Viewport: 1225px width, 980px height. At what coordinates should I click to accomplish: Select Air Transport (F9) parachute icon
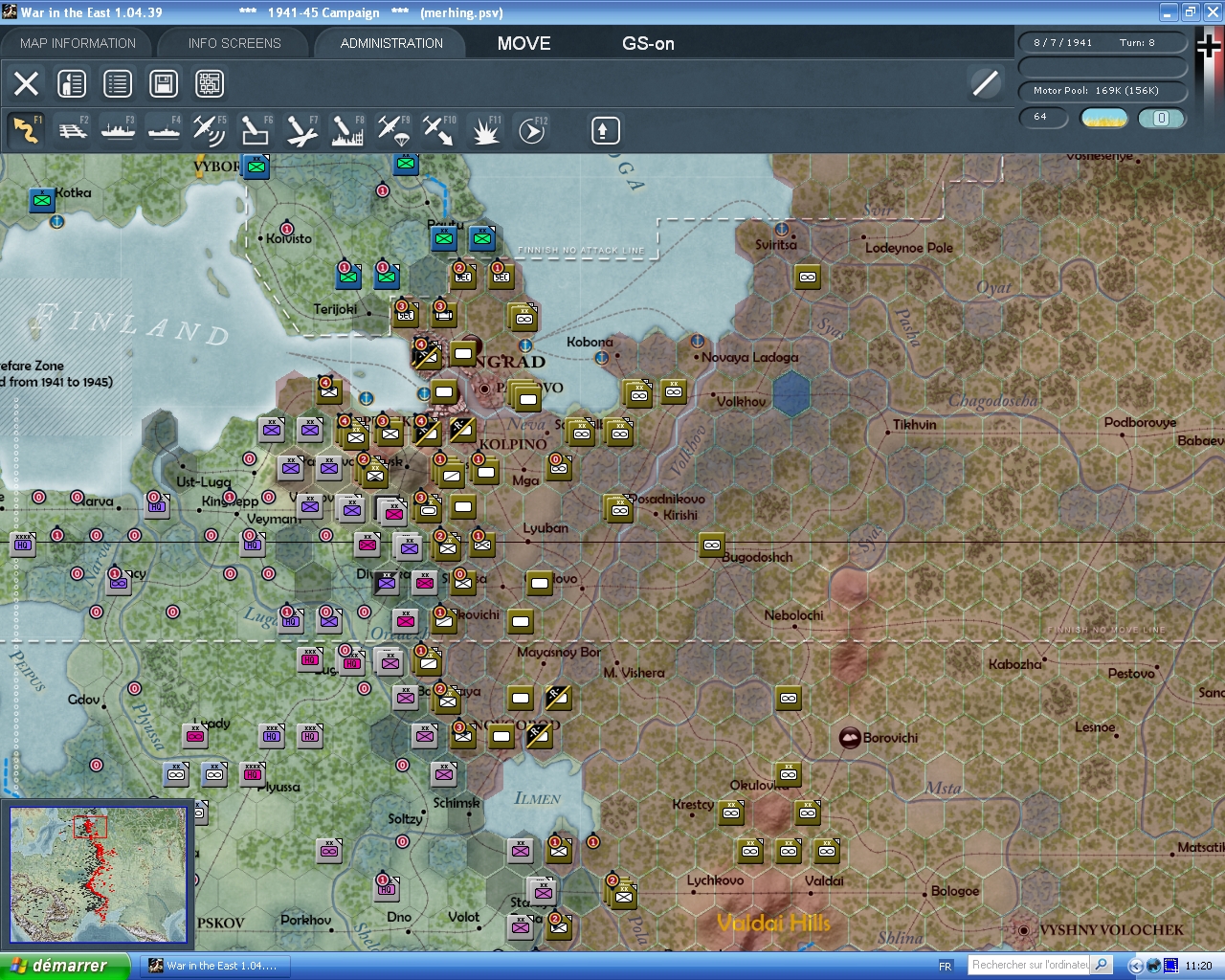tap(393, 130)
